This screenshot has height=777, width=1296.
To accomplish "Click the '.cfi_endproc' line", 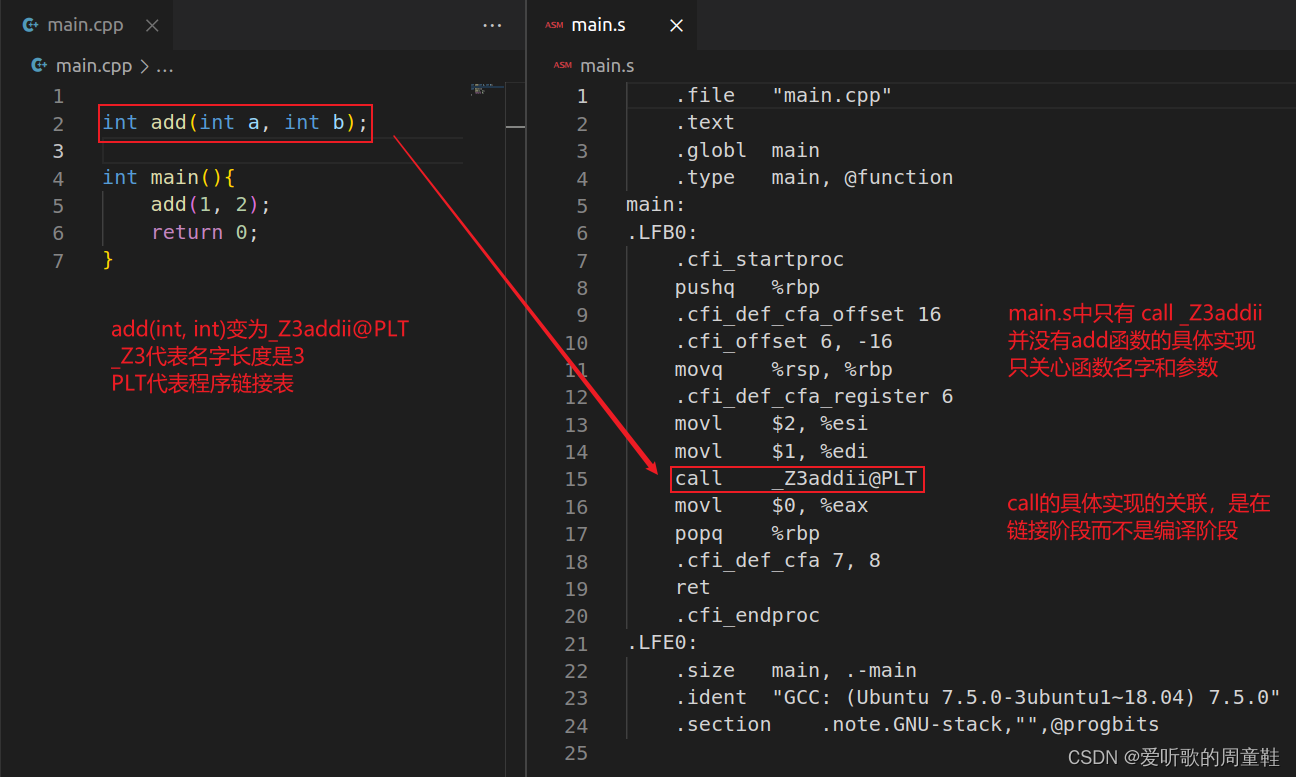I will pyautogui.click(x=747, y=615).
